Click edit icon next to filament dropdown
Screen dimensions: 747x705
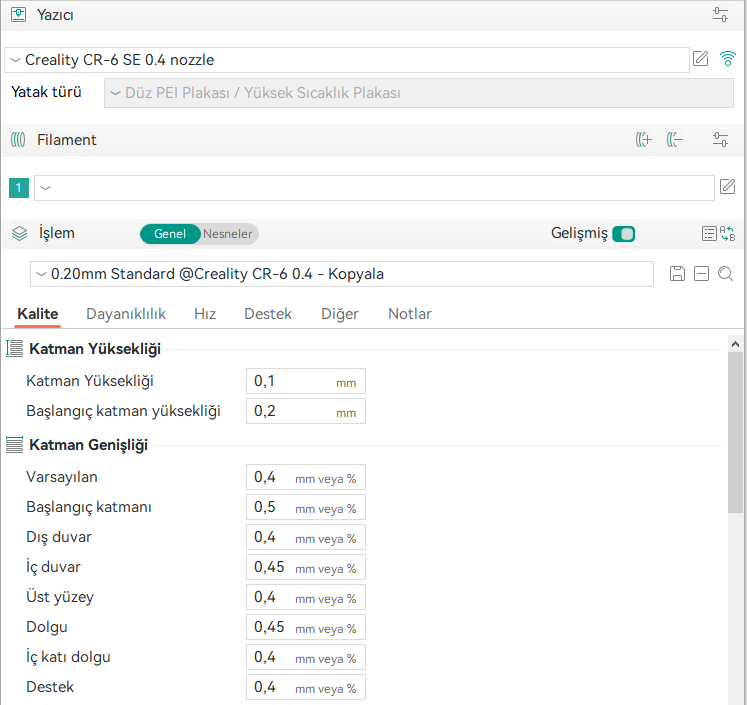[x=728, y=187]
